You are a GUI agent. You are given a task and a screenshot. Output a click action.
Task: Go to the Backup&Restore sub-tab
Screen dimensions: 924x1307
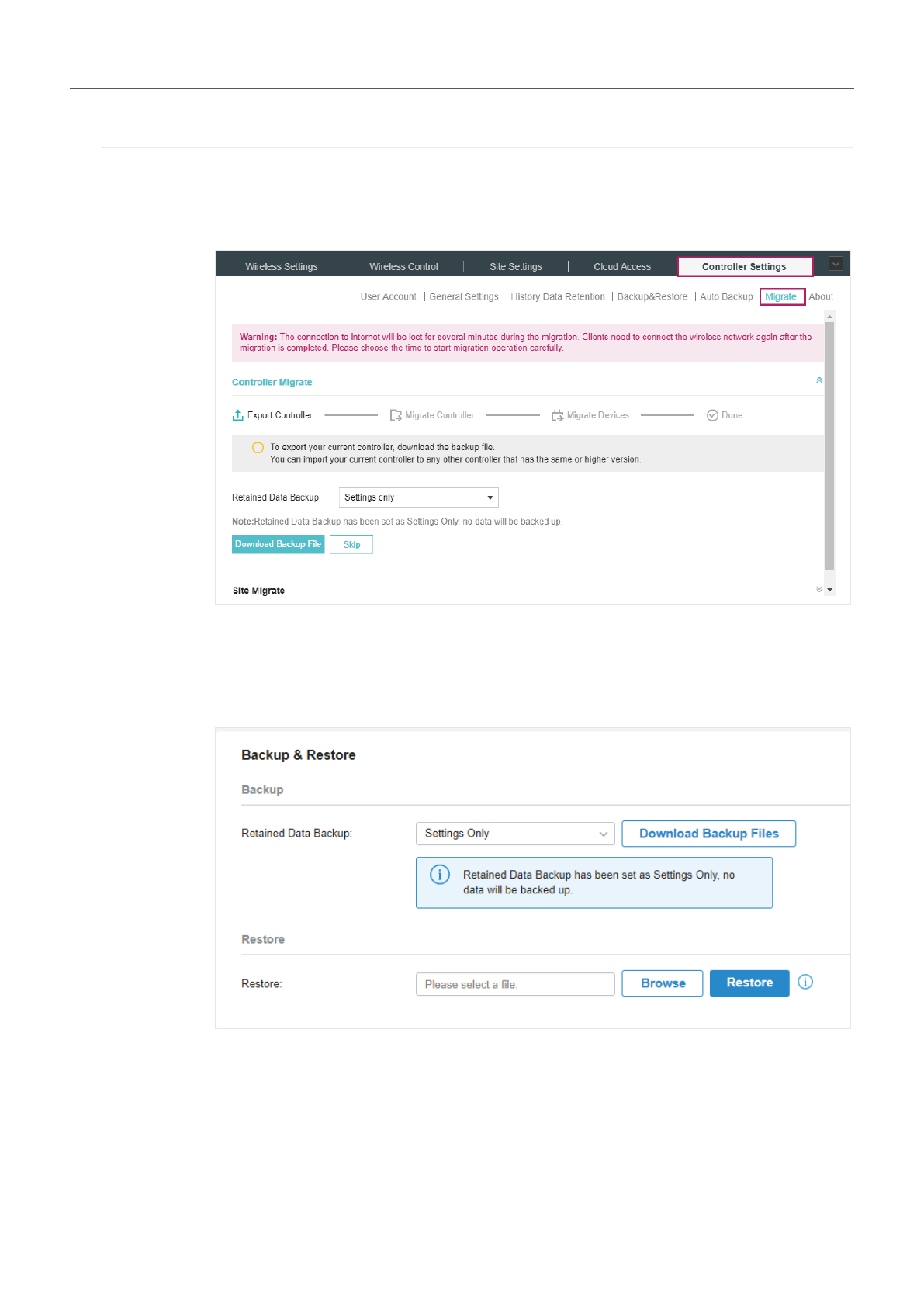point(652,296)
